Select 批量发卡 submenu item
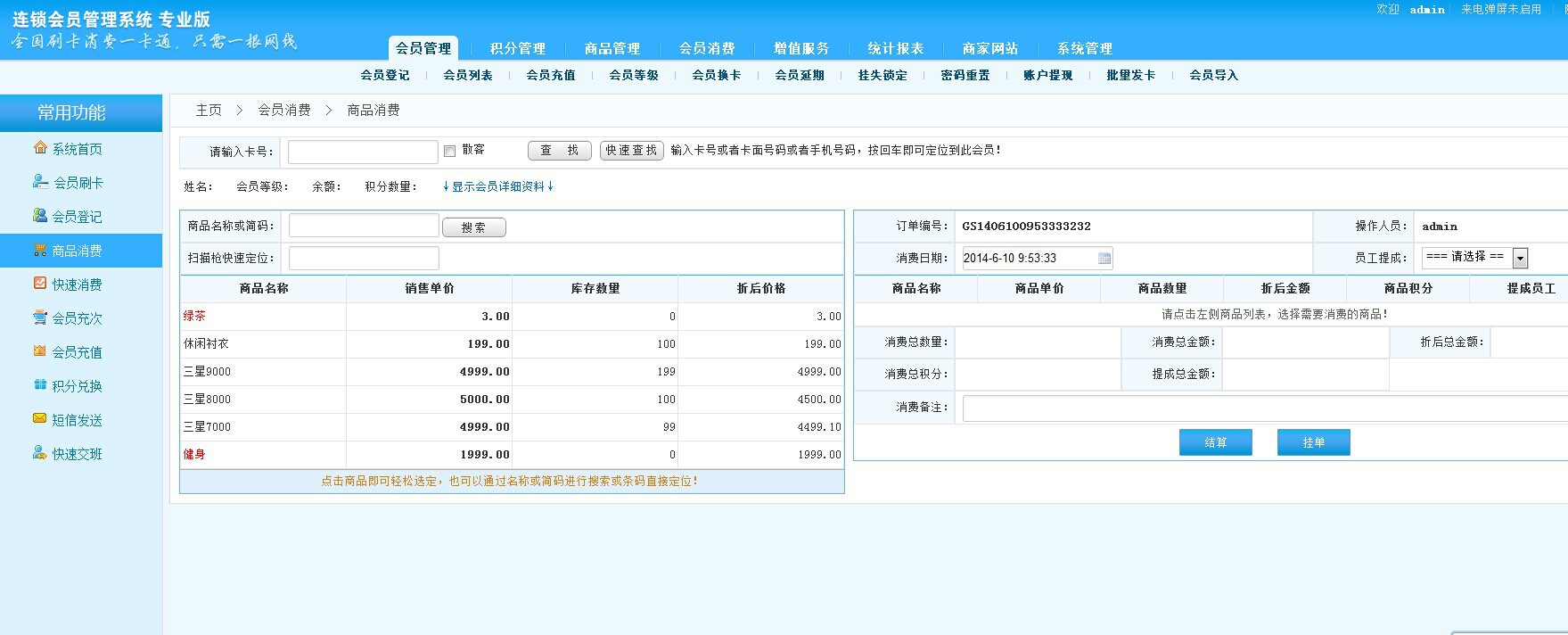This screenshot has width=1568, height=635. pos(1131,75)
